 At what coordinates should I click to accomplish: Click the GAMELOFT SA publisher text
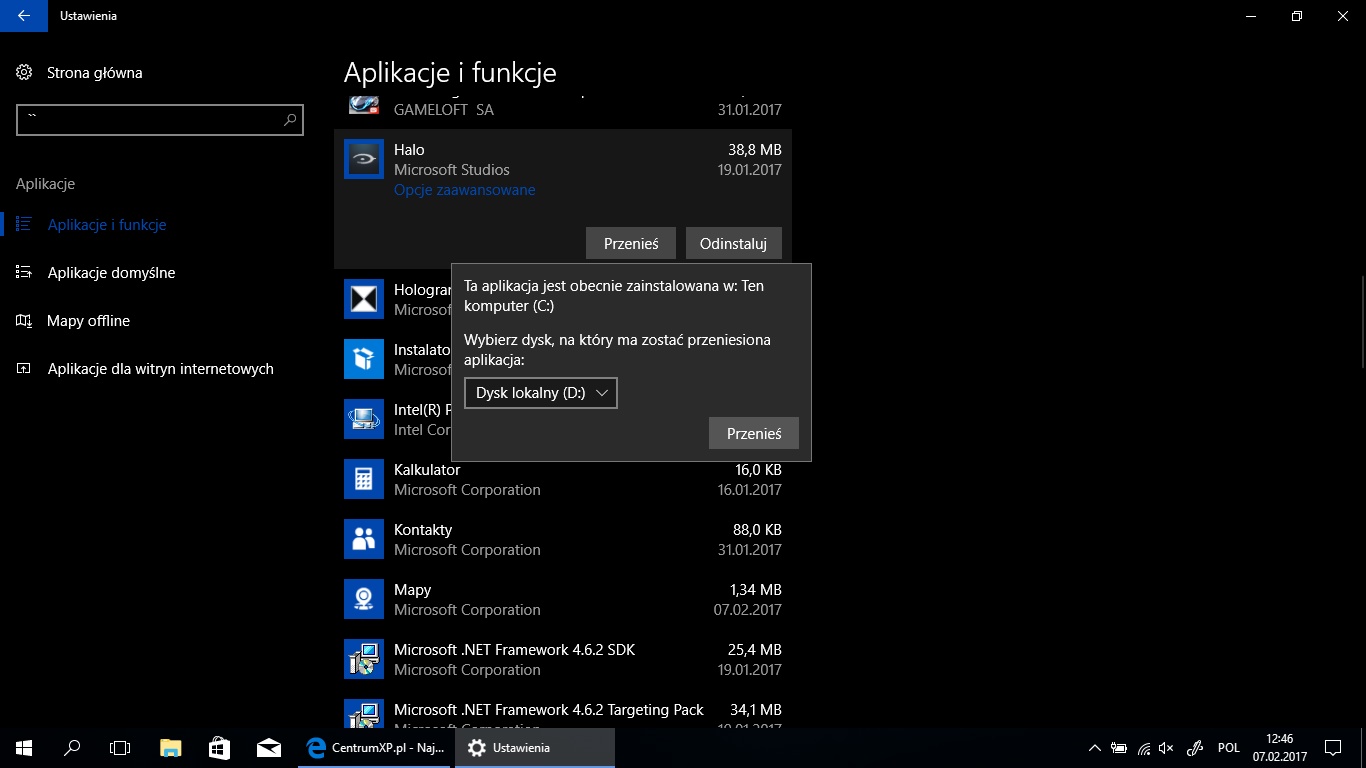444,110
